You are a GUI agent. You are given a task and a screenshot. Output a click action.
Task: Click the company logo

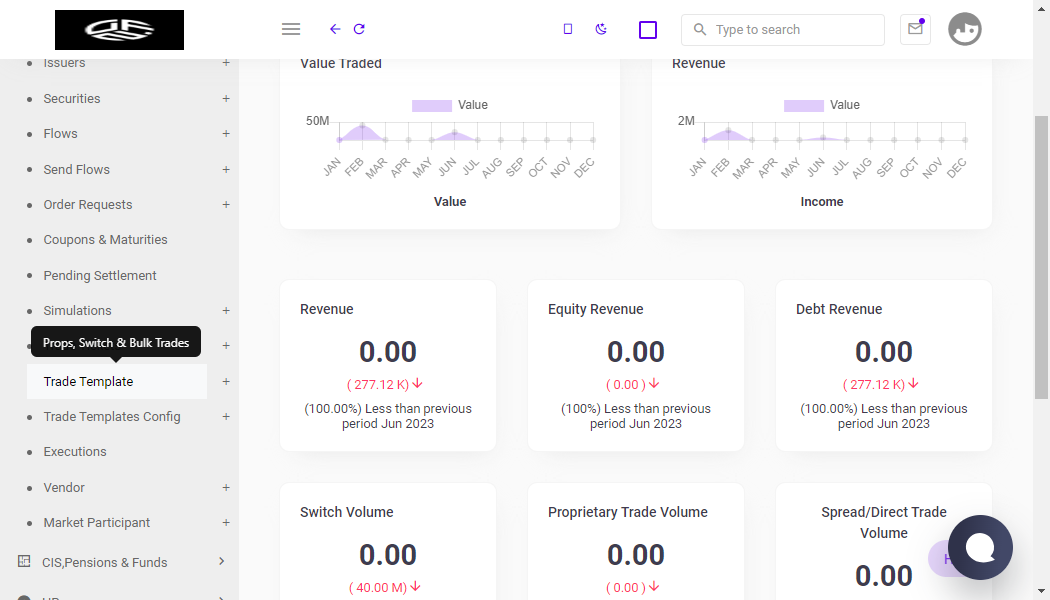coord(119,29)
